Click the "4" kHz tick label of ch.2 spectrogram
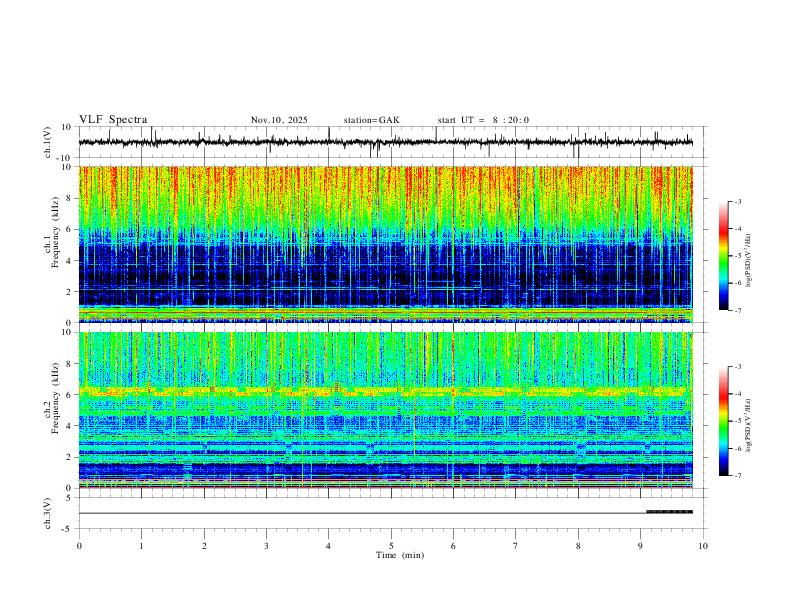Viewport: 792px width, 612px height. click(70, 426)
